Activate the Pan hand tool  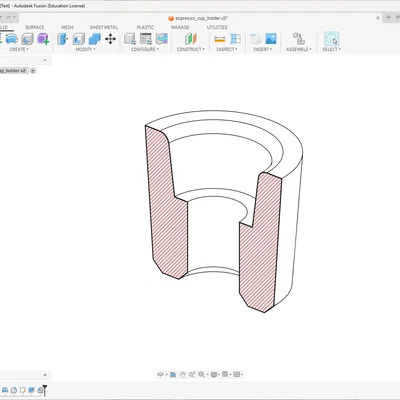(182, 374)
